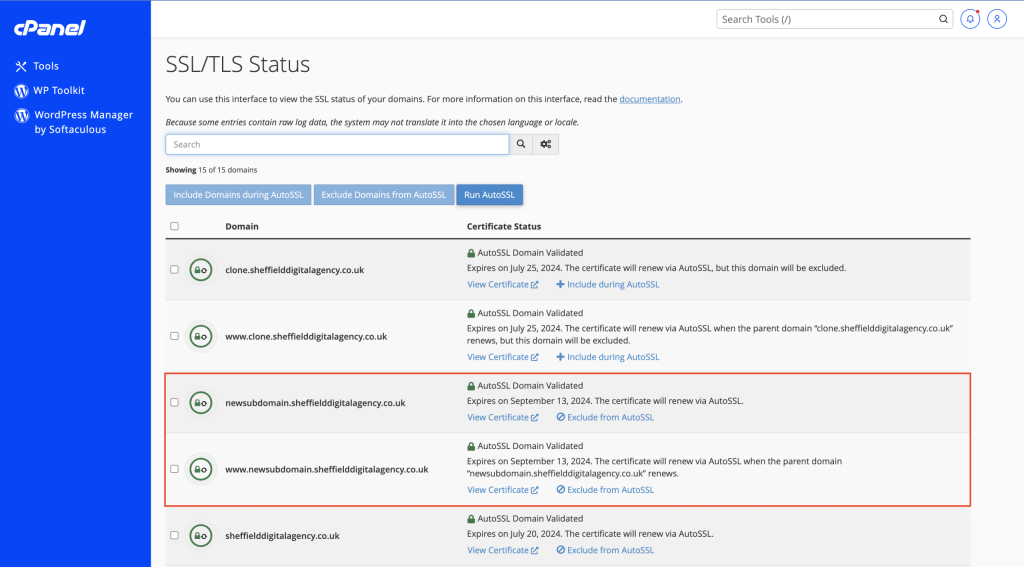Click domain name newsubdomain.sheffielddigitalagency.co.uk
This screenshot has width=1024, height=567.
click(315, 403)
